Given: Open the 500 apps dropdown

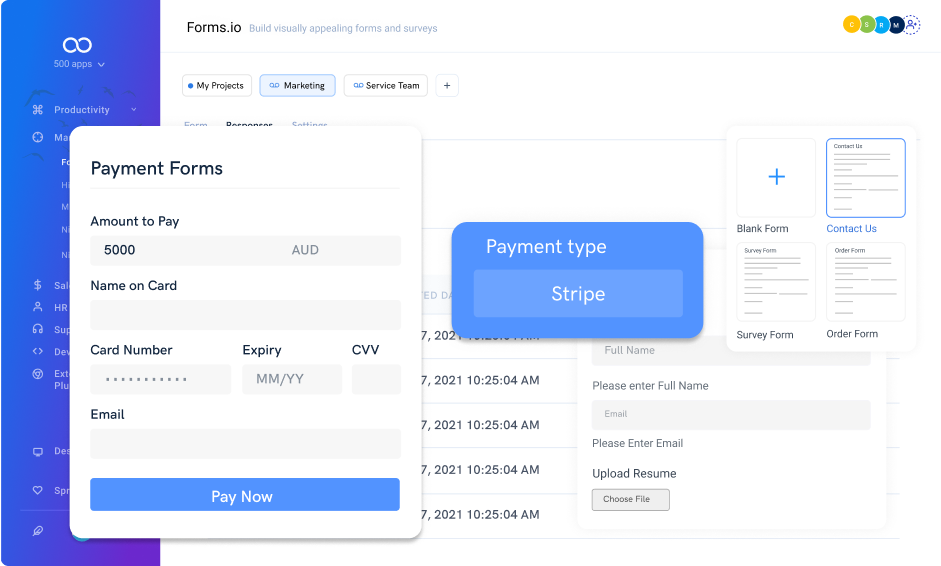Looking at the screenshot, I should pos(79,64).
